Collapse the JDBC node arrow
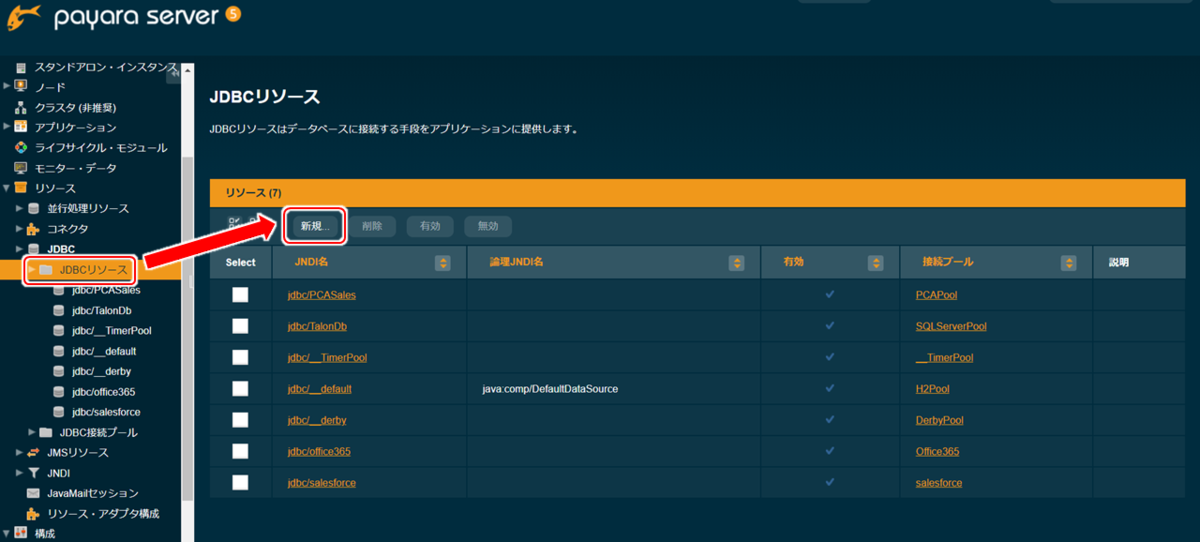This screenshot has height=542, width=1200. [19, 248]
